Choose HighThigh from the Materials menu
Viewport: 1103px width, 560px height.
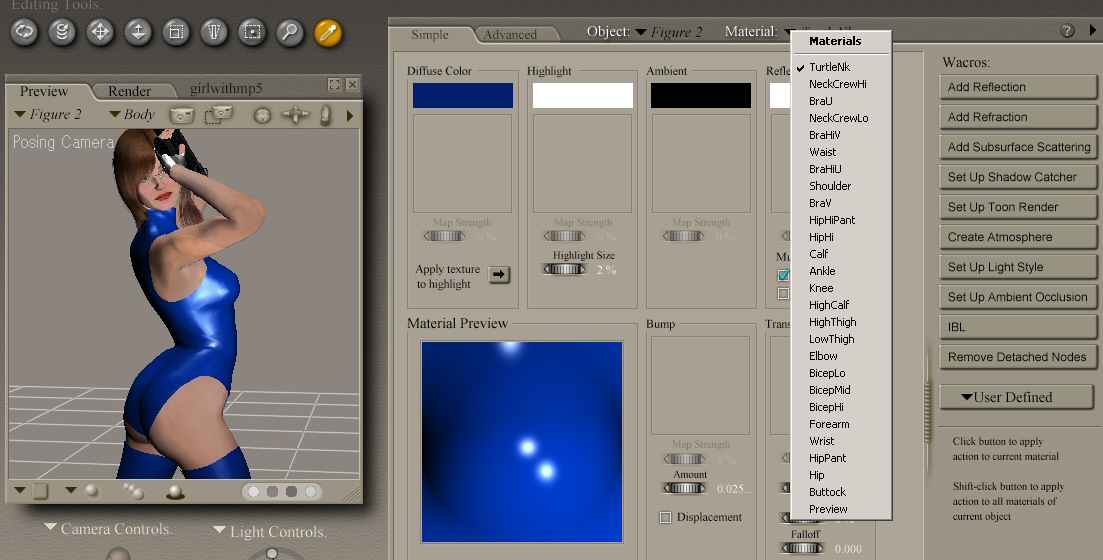(x=832, y=322)
